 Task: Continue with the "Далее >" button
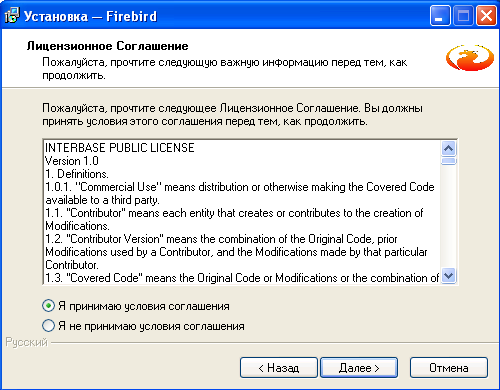(x=359, y=368)
